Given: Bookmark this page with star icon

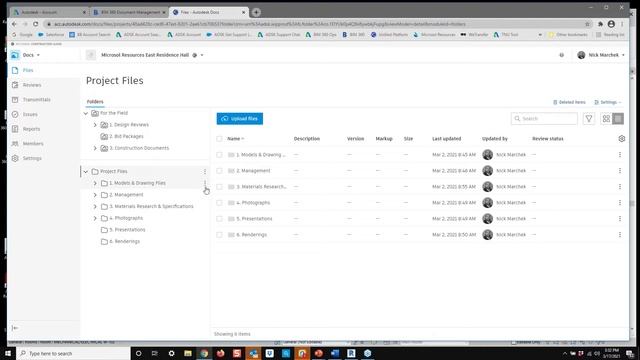Looking at the screenshot, I should (x=587, y=24).
